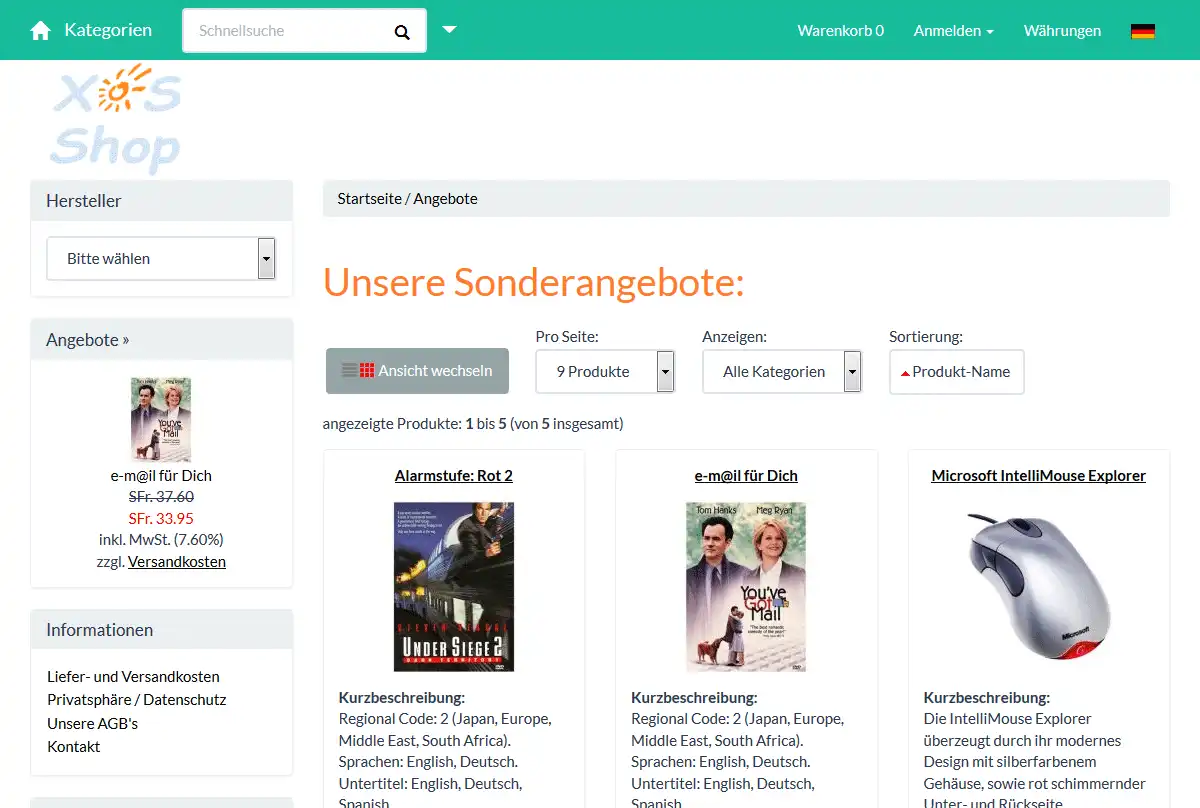Open Liefer- und Versandkosten info
The height and width of the screenshot is (808, 1200).
133,677
